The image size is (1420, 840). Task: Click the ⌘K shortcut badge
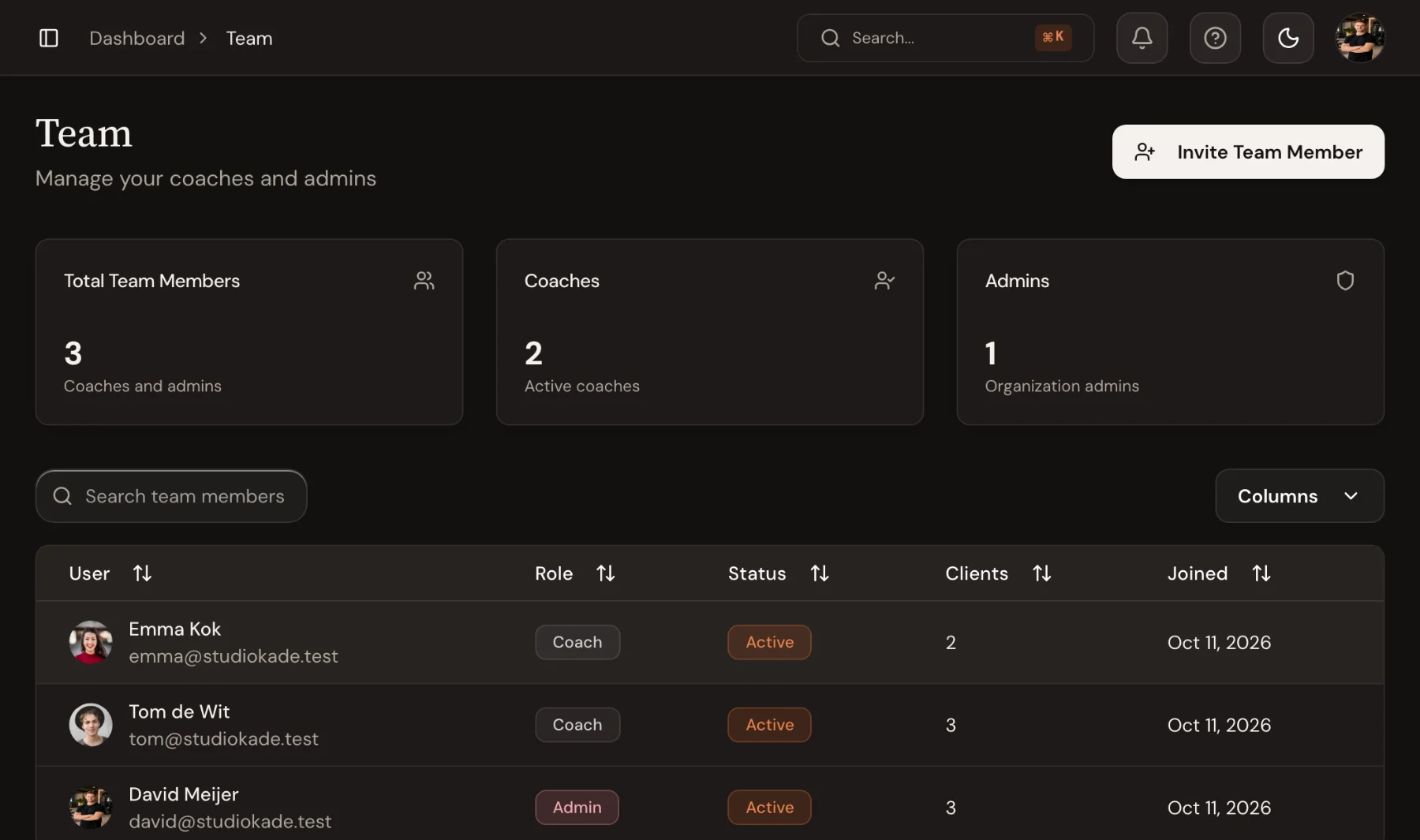[x=1053, y=37]
